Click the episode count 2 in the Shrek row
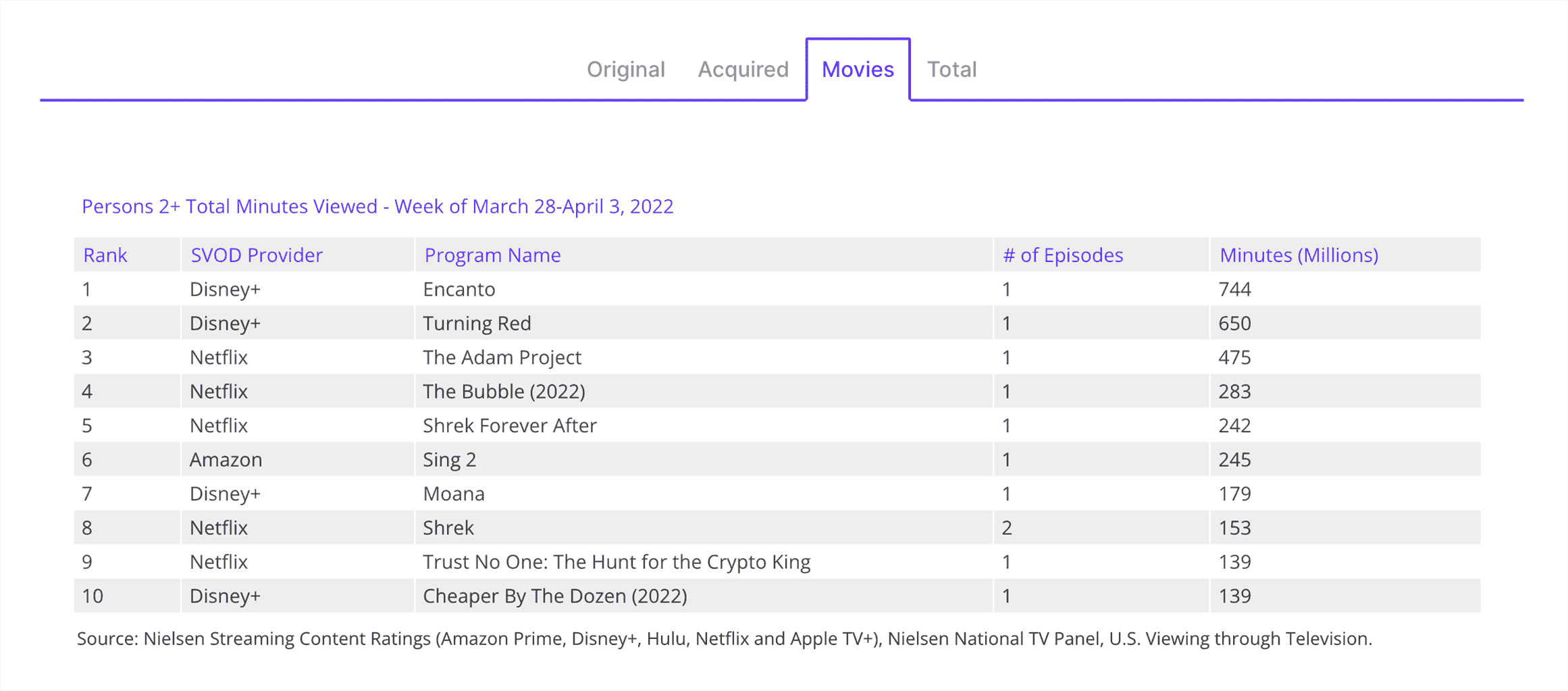 click(x=1007, y=528)
